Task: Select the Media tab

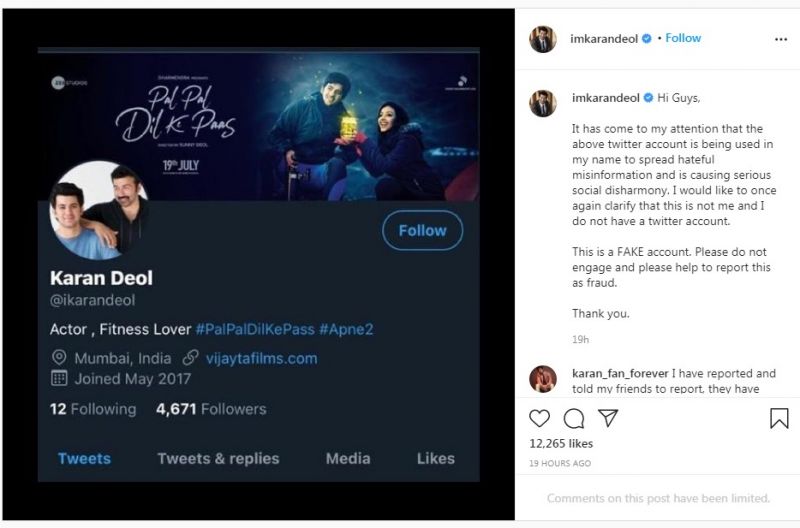Action: [x=348, y=459]
